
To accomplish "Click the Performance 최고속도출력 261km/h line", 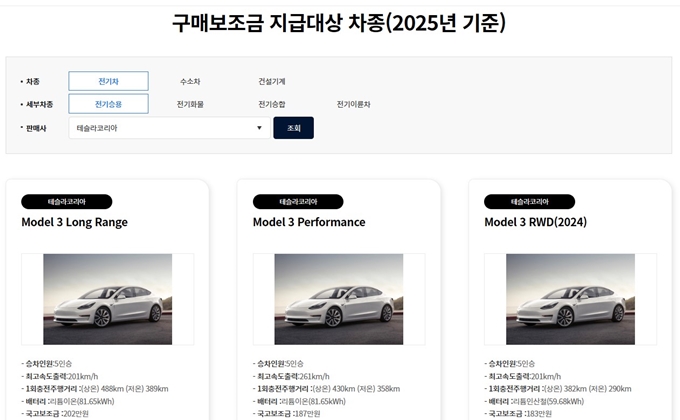I will [x=291, y=376].
